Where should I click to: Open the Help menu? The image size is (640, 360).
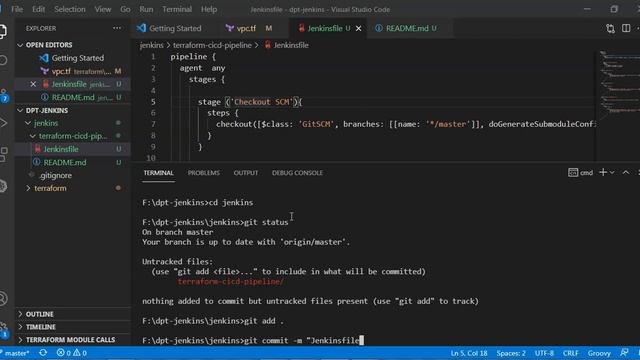(209, 9)
